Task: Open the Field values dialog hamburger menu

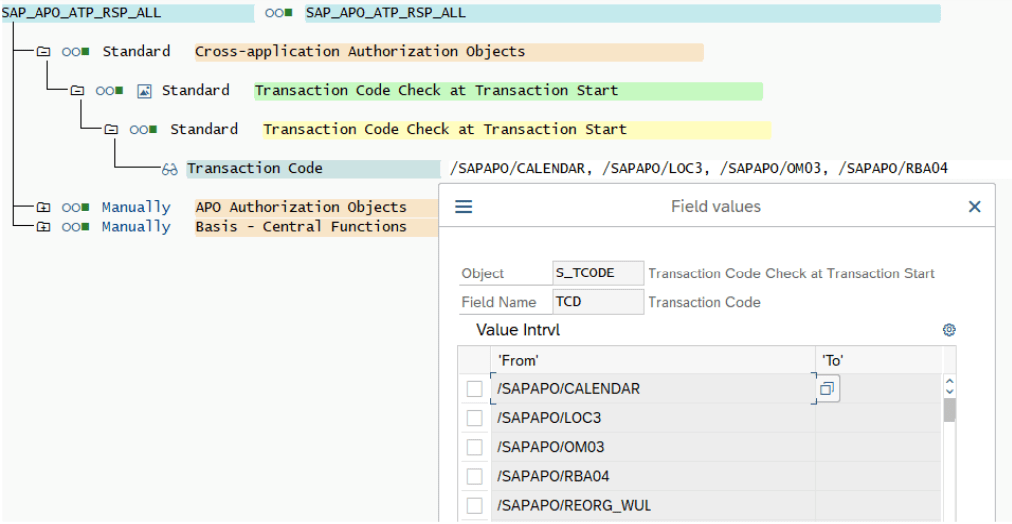Action: (463, 207)
